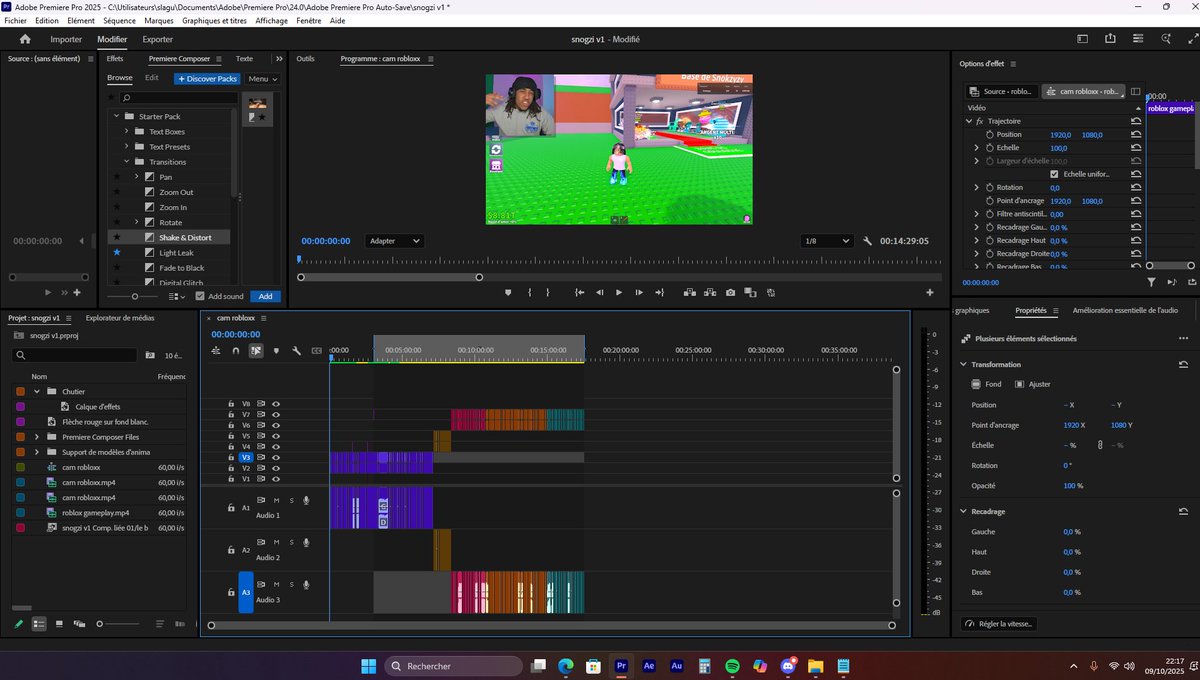
Task: Expand the Pan transitions group
Action: coord(137,177)
